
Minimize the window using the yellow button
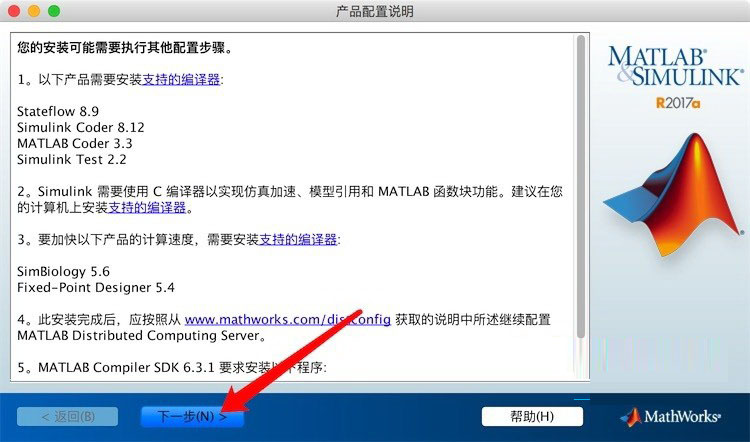tap(34, 11)
